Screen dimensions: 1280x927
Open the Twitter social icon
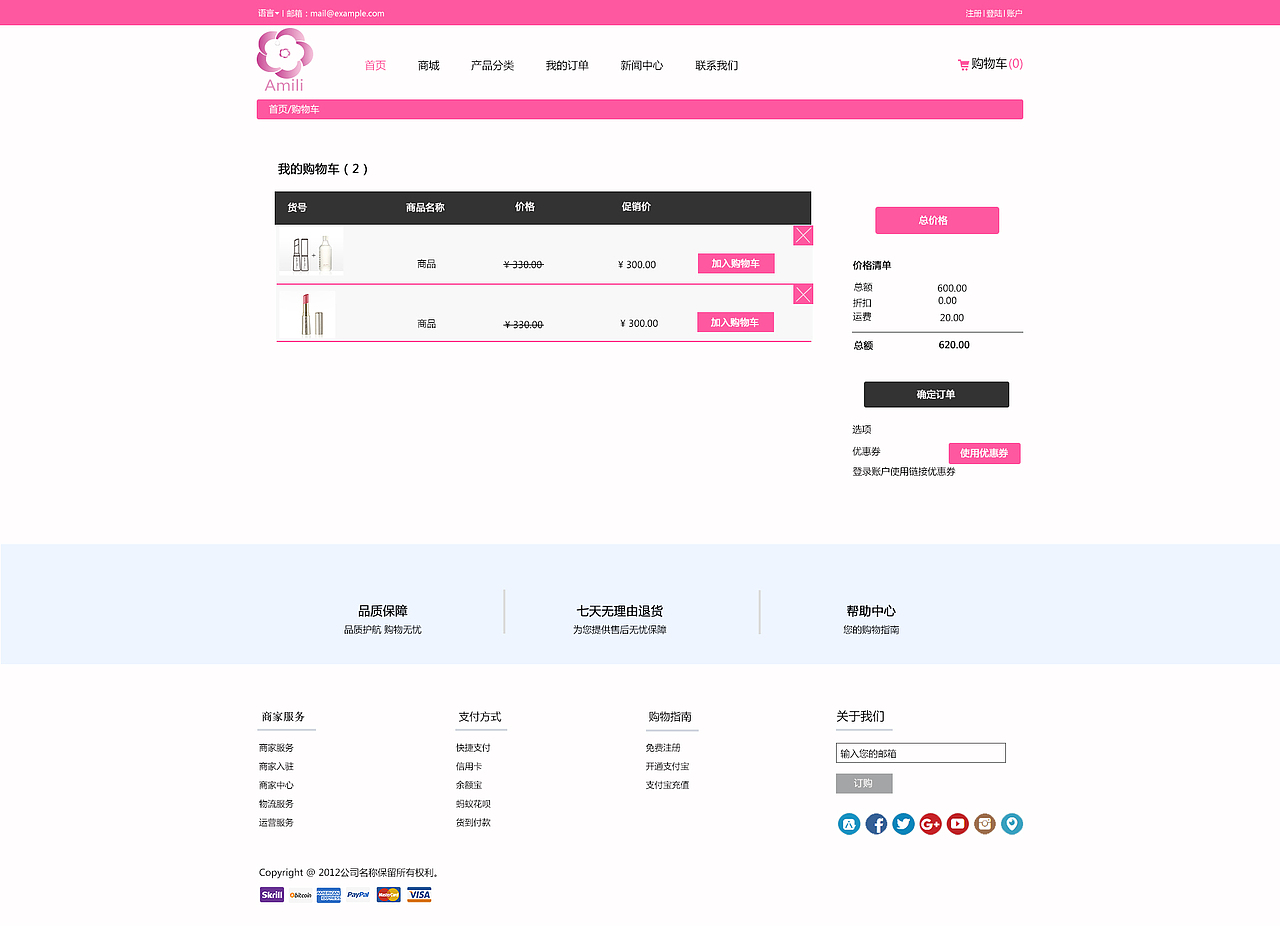(x=903, y=823)
